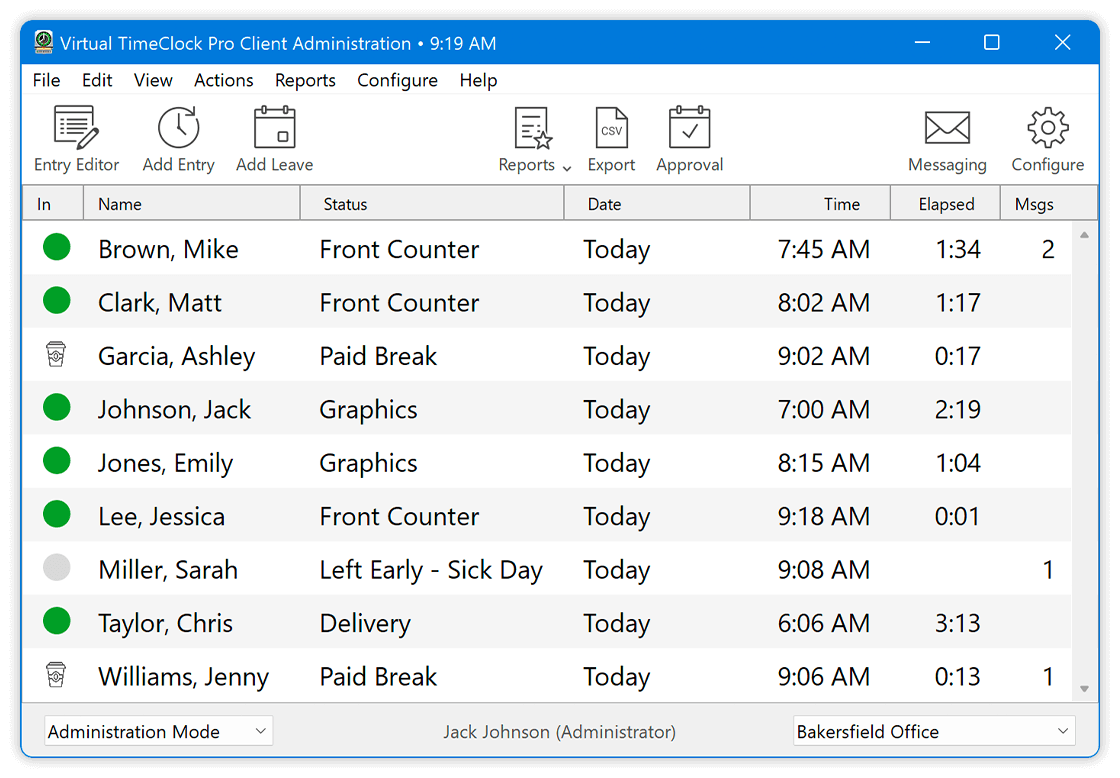
Task: Click the Add Leave calendar icon
Action: click(274, 128)
